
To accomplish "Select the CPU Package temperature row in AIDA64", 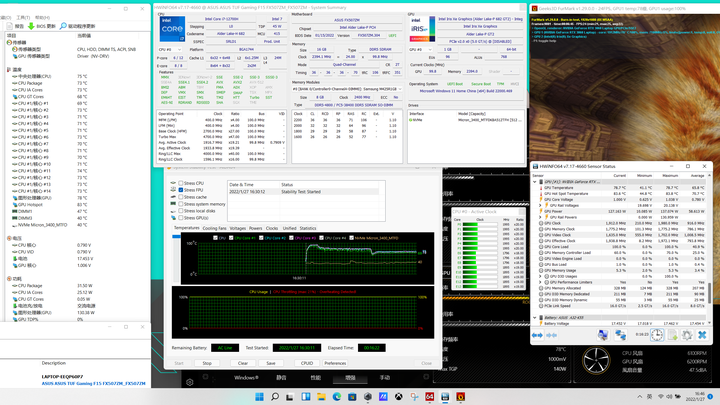I will [x=76, y=83].
